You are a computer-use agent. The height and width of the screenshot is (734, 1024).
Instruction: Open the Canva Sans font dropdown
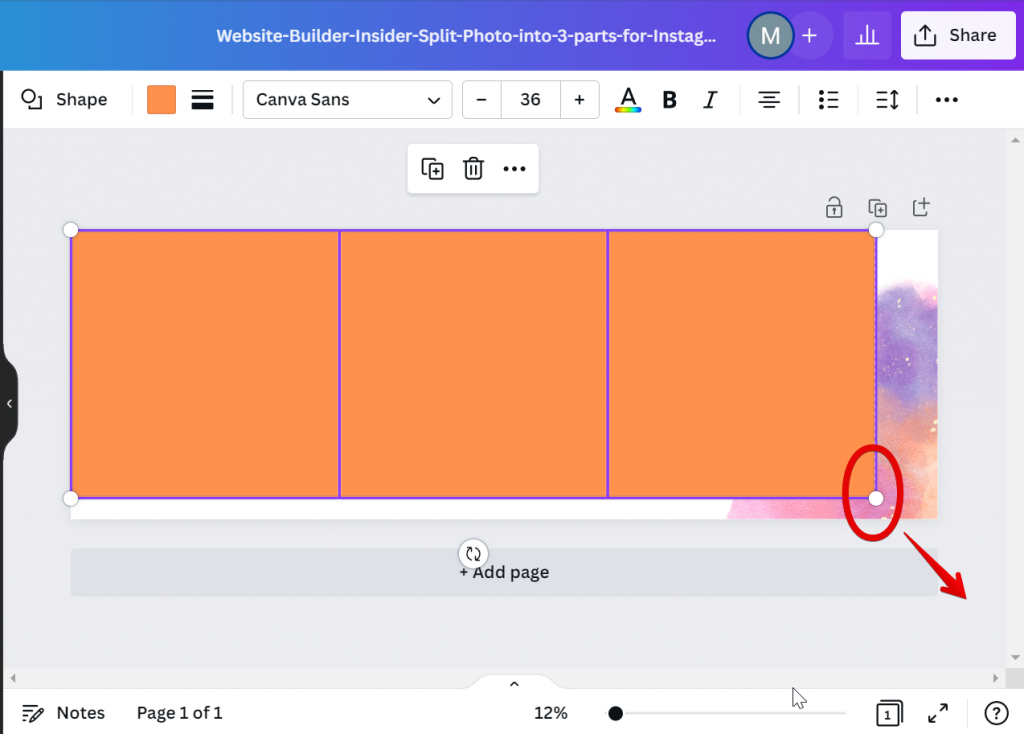coord(347,99)
